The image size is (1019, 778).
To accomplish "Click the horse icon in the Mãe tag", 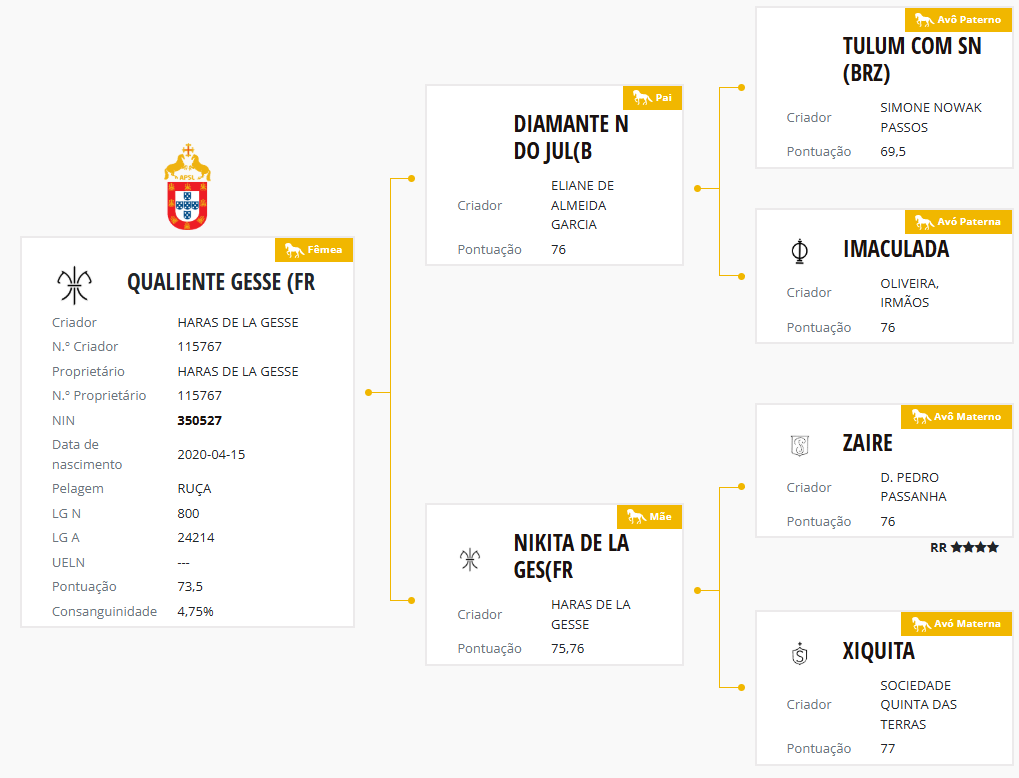I will pos(635,516).
